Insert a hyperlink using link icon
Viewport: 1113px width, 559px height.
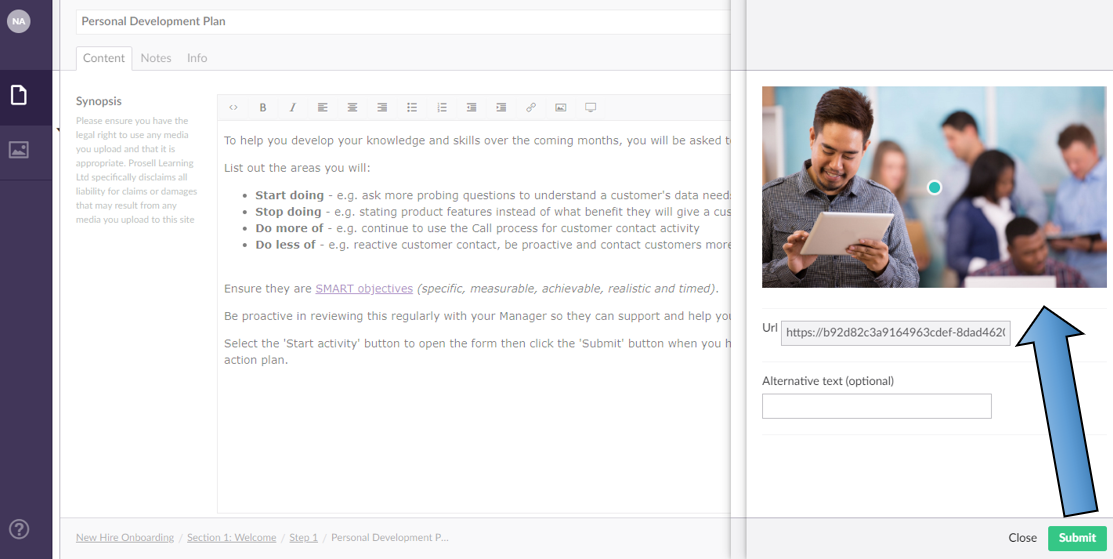coord(531,108)
